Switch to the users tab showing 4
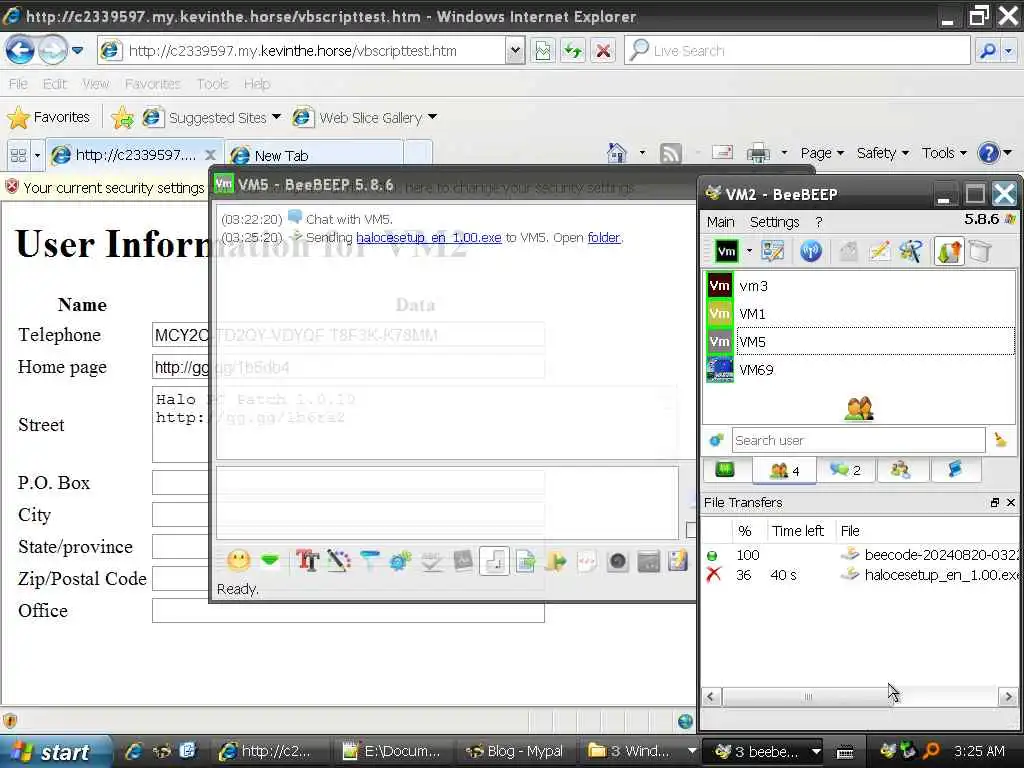This screenshot has height=768, width=1024. click(x=784, y=470)
